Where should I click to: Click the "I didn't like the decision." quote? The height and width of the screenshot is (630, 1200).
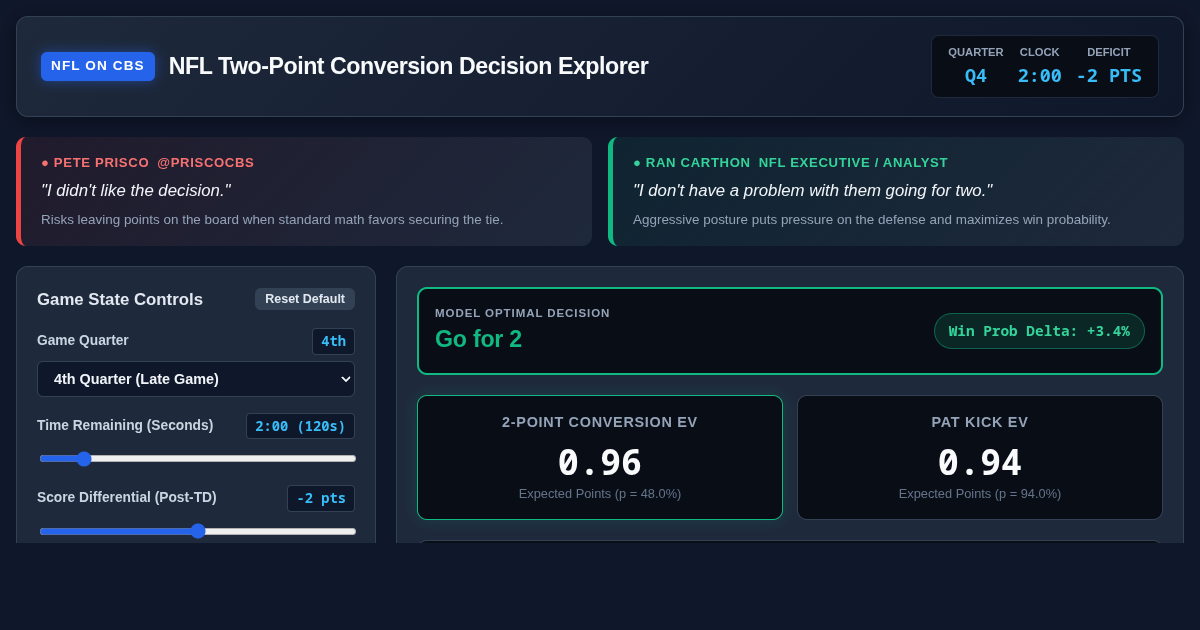(136, 191)
